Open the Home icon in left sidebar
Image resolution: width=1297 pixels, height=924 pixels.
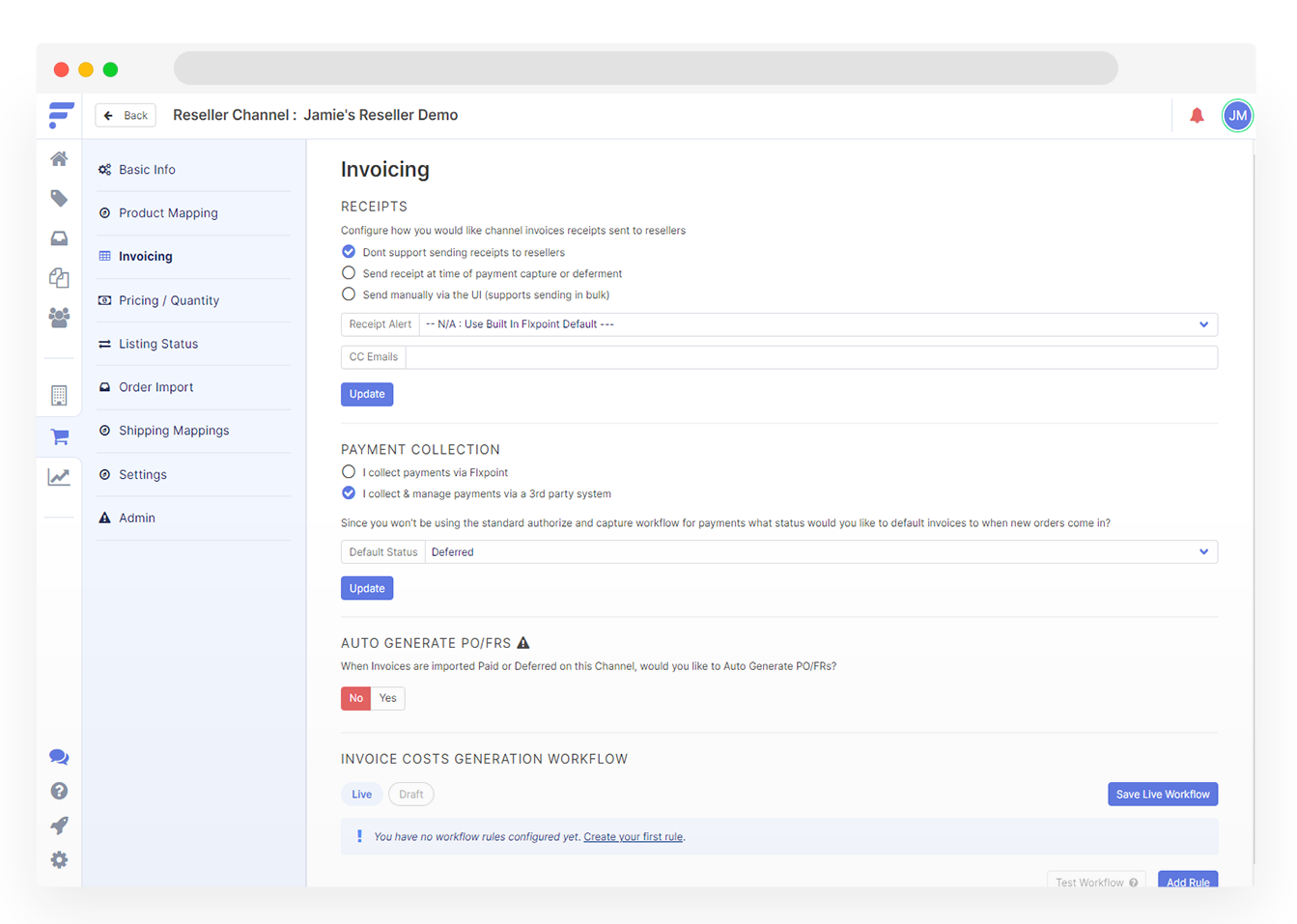[x=59, y=159]
